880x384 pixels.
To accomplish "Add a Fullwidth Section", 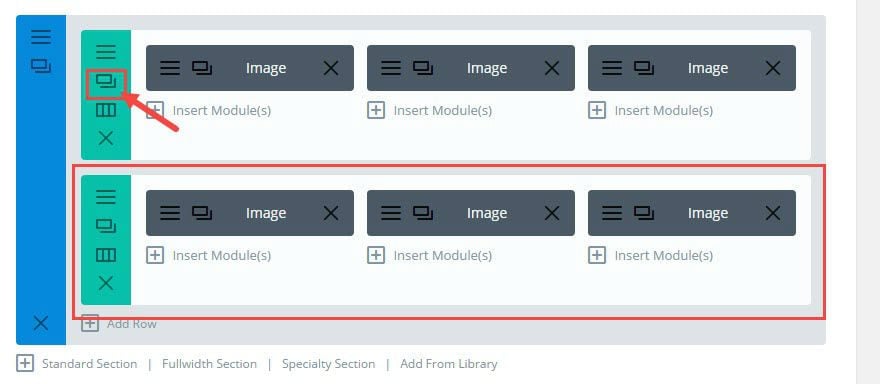I will click(x=209, y=364).
